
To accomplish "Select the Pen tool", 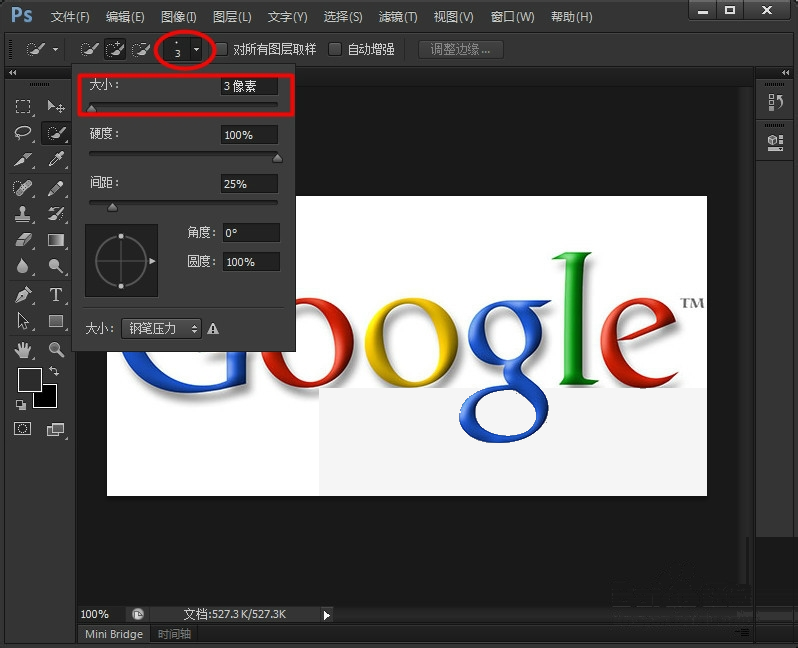I will pos(22,295).
